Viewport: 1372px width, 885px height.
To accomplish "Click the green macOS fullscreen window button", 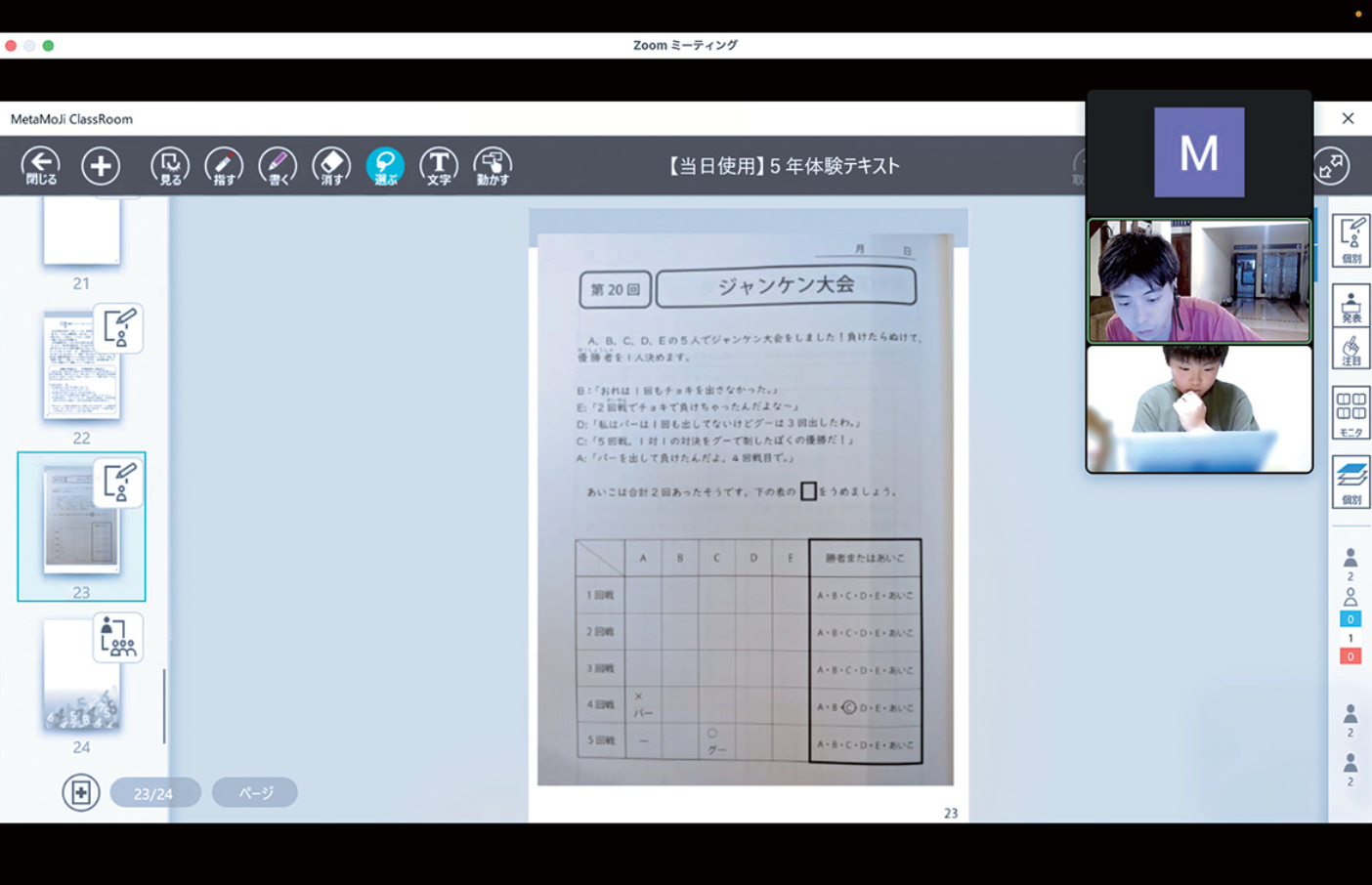I will [x=48, y=46].
